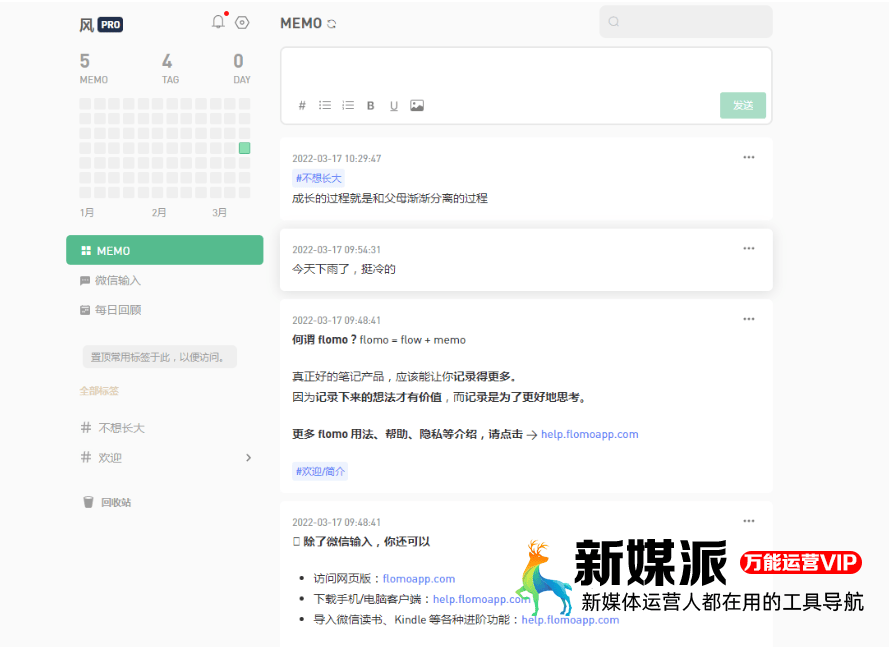Insert a hashtag using the # icon
The height and width of the screenshot is (647, 889).
coord(302,105)
